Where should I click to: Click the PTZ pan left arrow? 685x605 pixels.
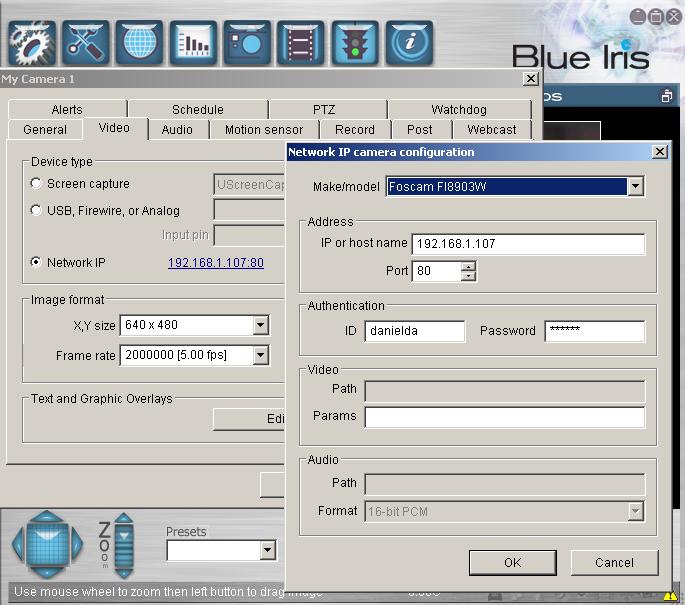pos(17,544)
